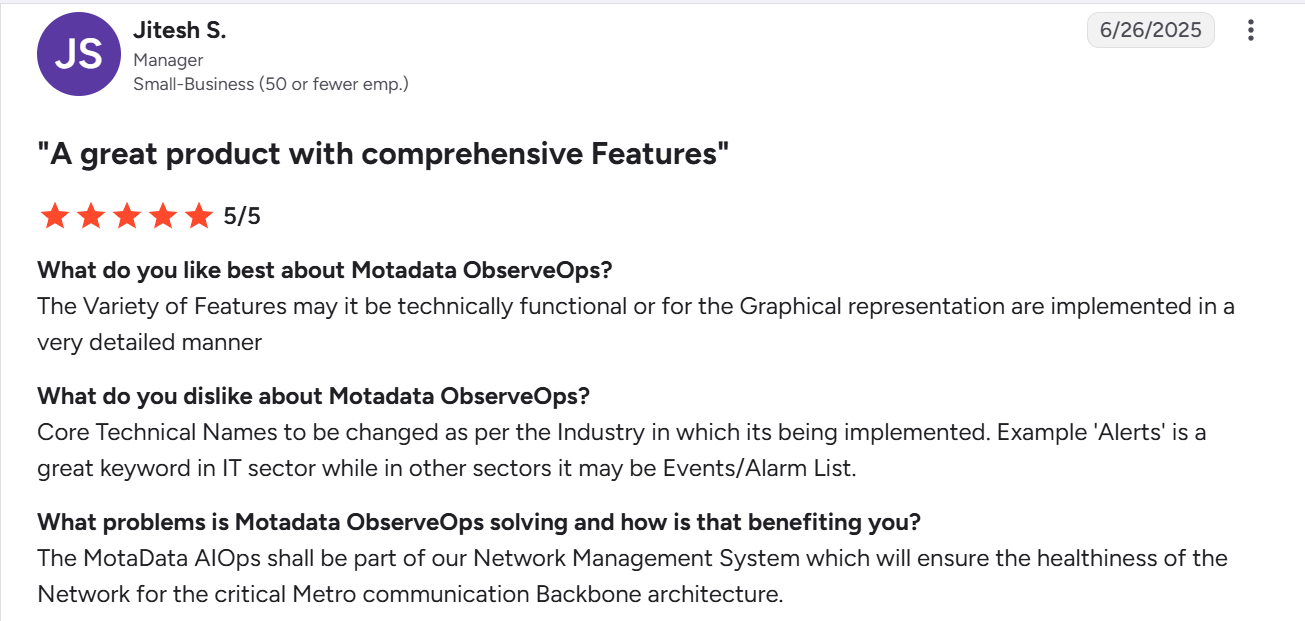This screenshot has width=1305, height=621.
Task: Select the 'What problems is Motadata' heading
Action: (479, 522)
